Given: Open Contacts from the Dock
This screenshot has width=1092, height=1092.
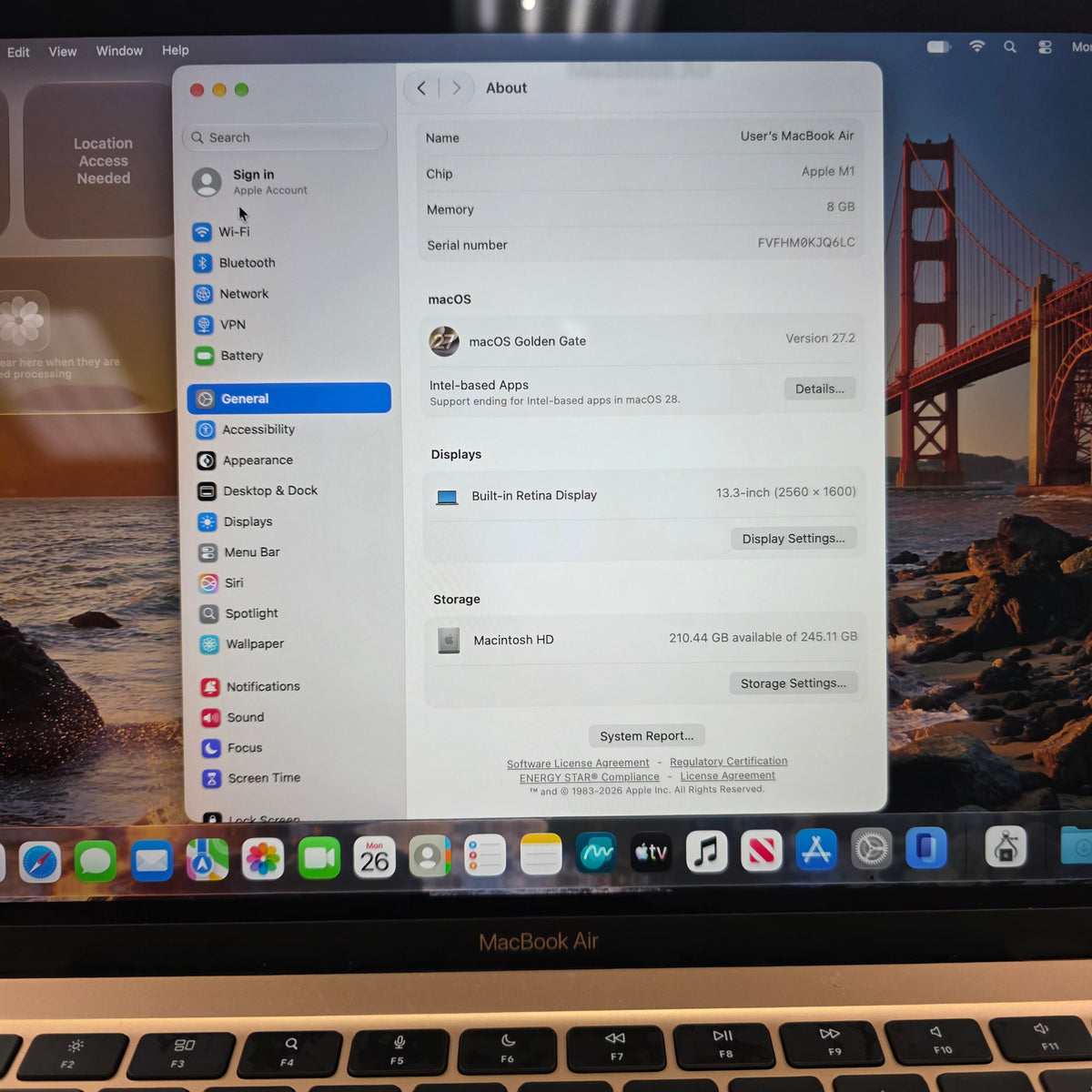Looking at the screenshot, I should (430, 856).
